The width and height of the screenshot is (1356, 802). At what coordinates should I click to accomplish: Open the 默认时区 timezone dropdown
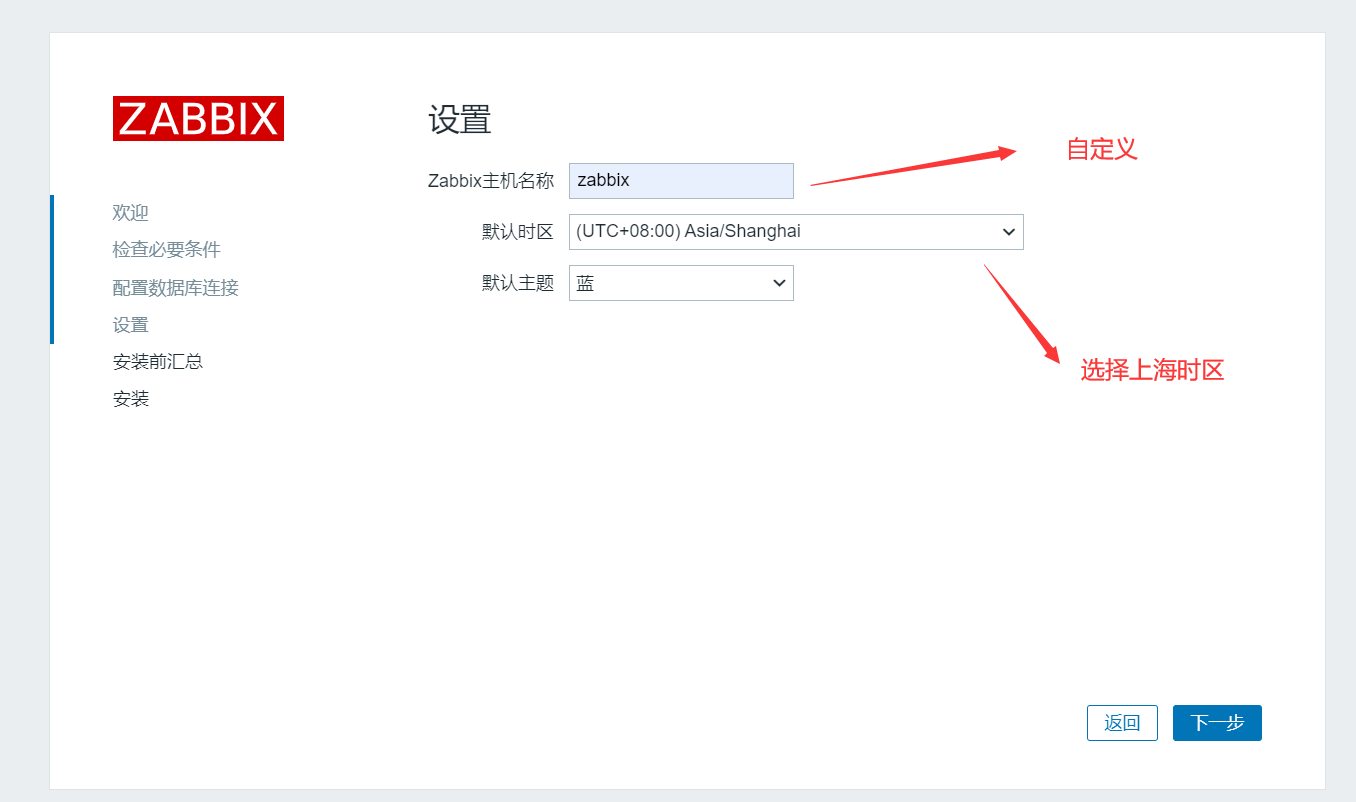point(796,232)
